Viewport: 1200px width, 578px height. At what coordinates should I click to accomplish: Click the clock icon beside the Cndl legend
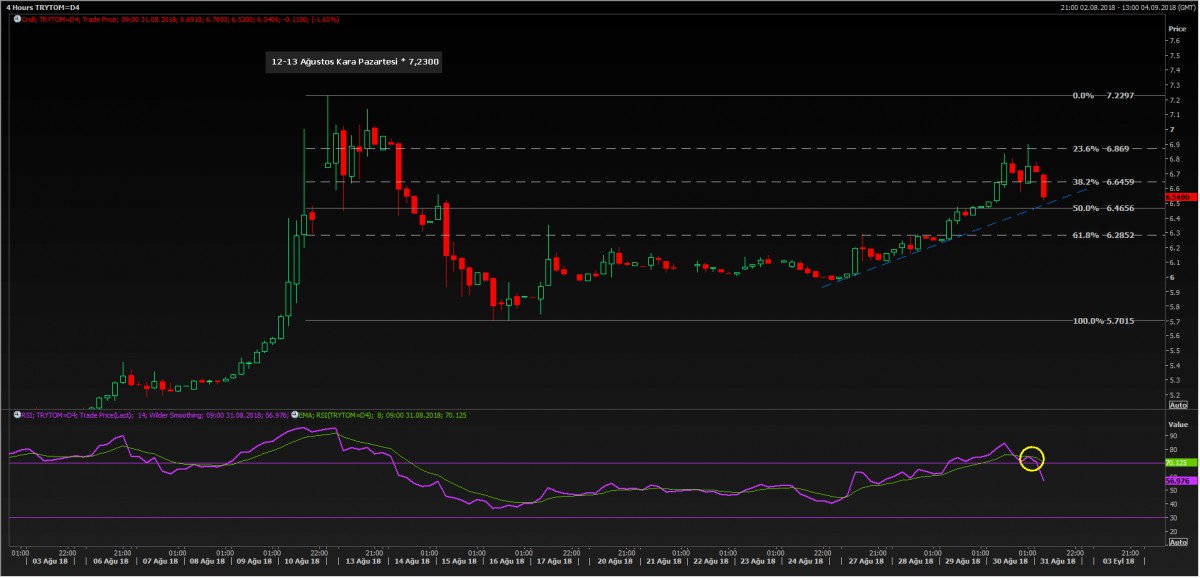17,19
